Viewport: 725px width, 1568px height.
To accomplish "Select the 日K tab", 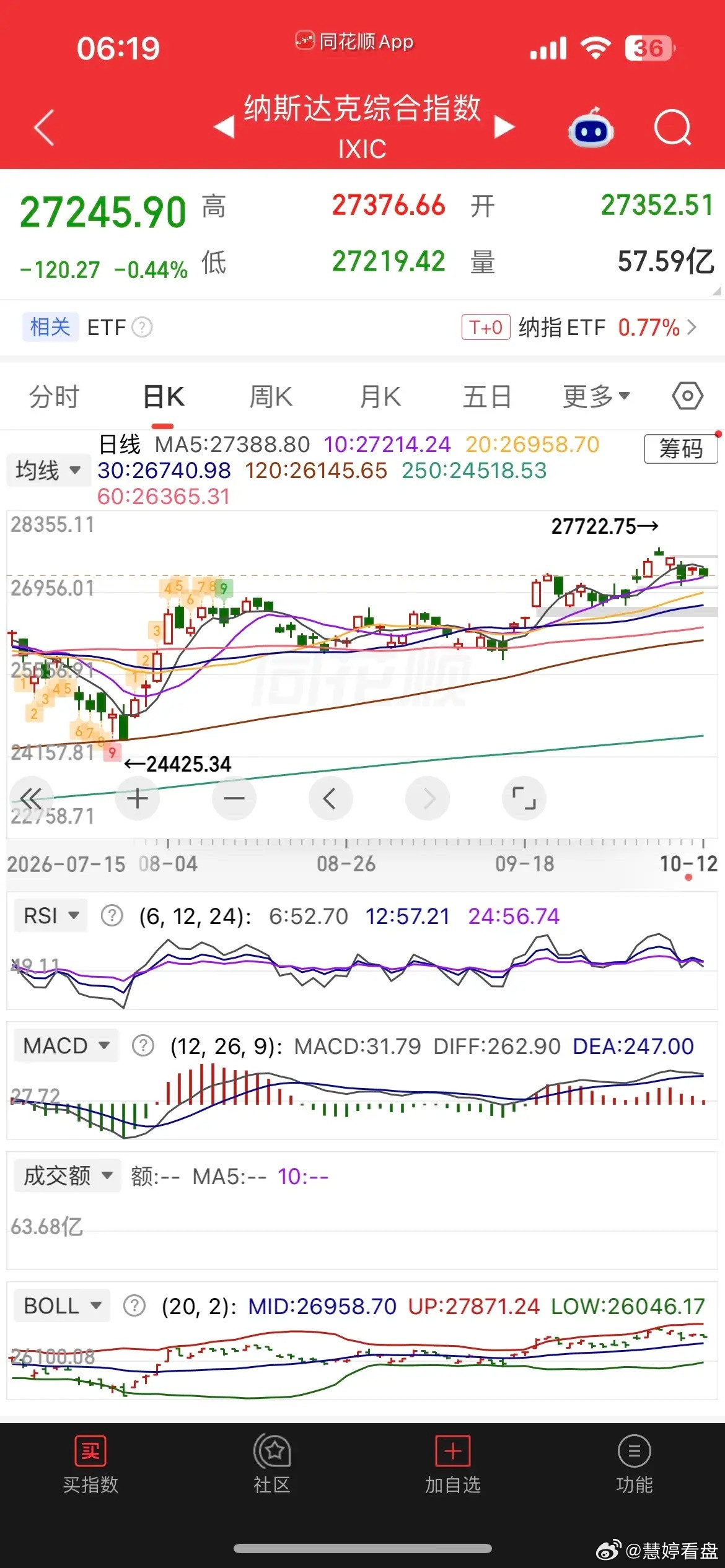I will (x=164, y=396).
